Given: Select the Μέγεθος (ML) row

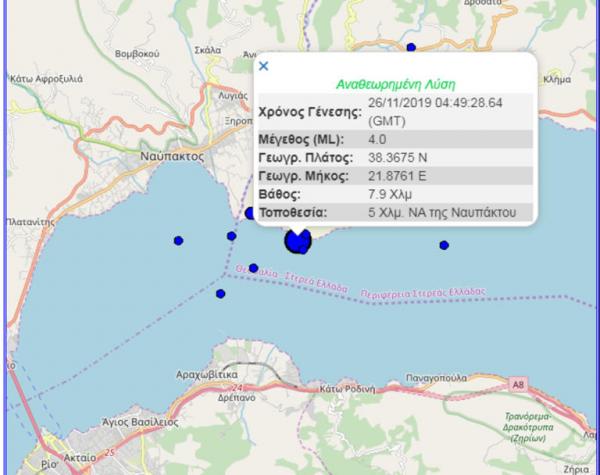Looking at the screenshot, I should tap(396, 139).
